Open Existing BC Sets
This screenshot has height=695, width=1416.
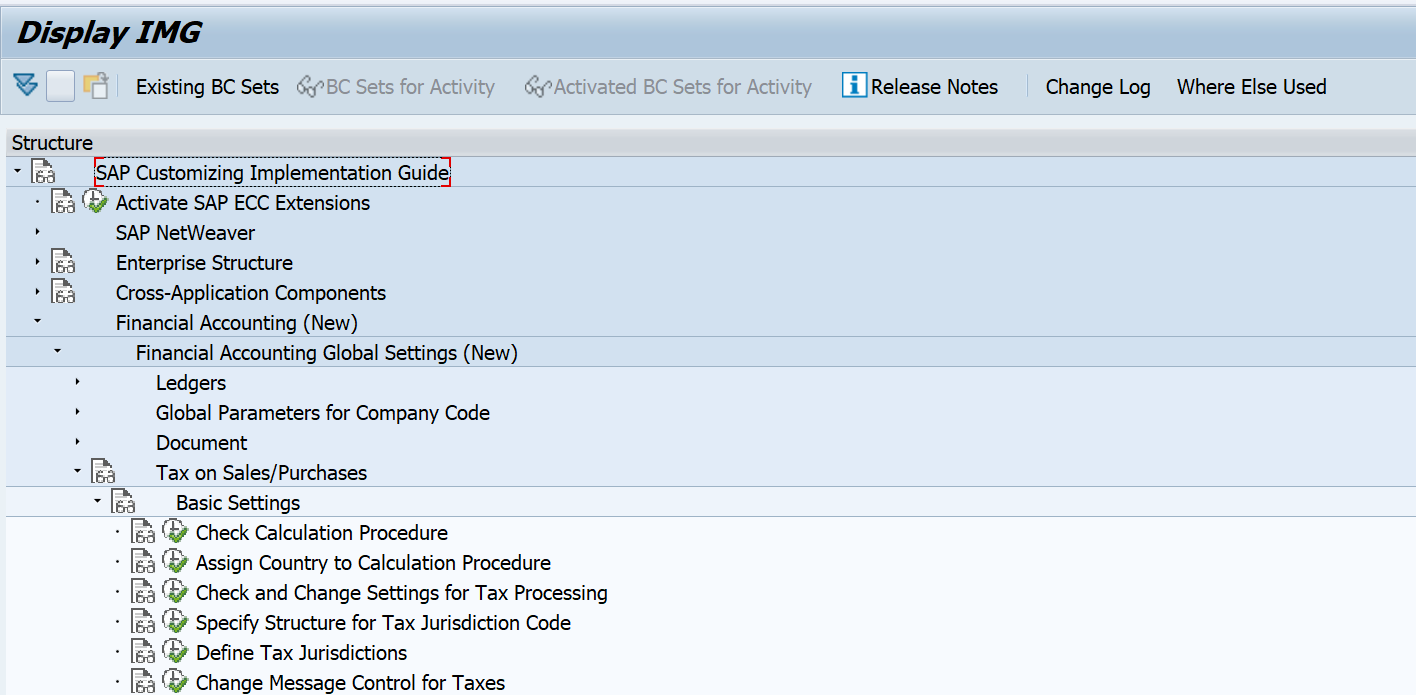point(207,87)
